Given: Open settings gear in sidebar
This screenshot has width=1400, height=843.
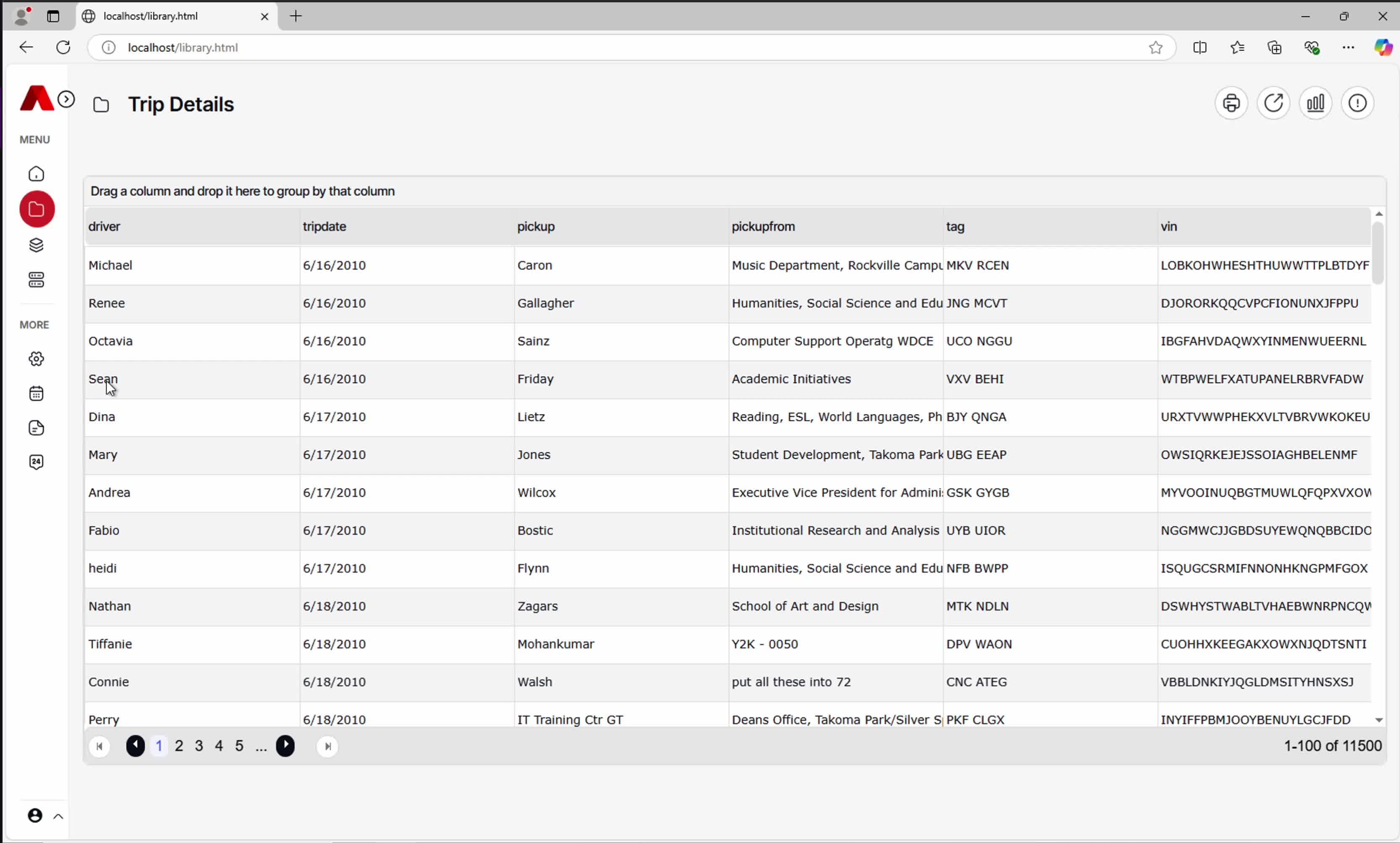Looking at the screenshot, I should [x=36, y=358].
